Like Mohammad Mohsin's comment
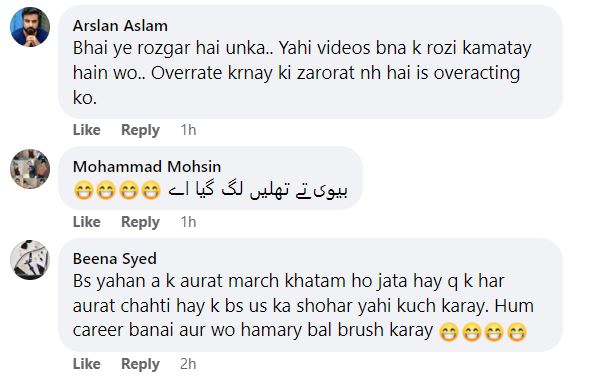609x379 pixels. (87, 222)
